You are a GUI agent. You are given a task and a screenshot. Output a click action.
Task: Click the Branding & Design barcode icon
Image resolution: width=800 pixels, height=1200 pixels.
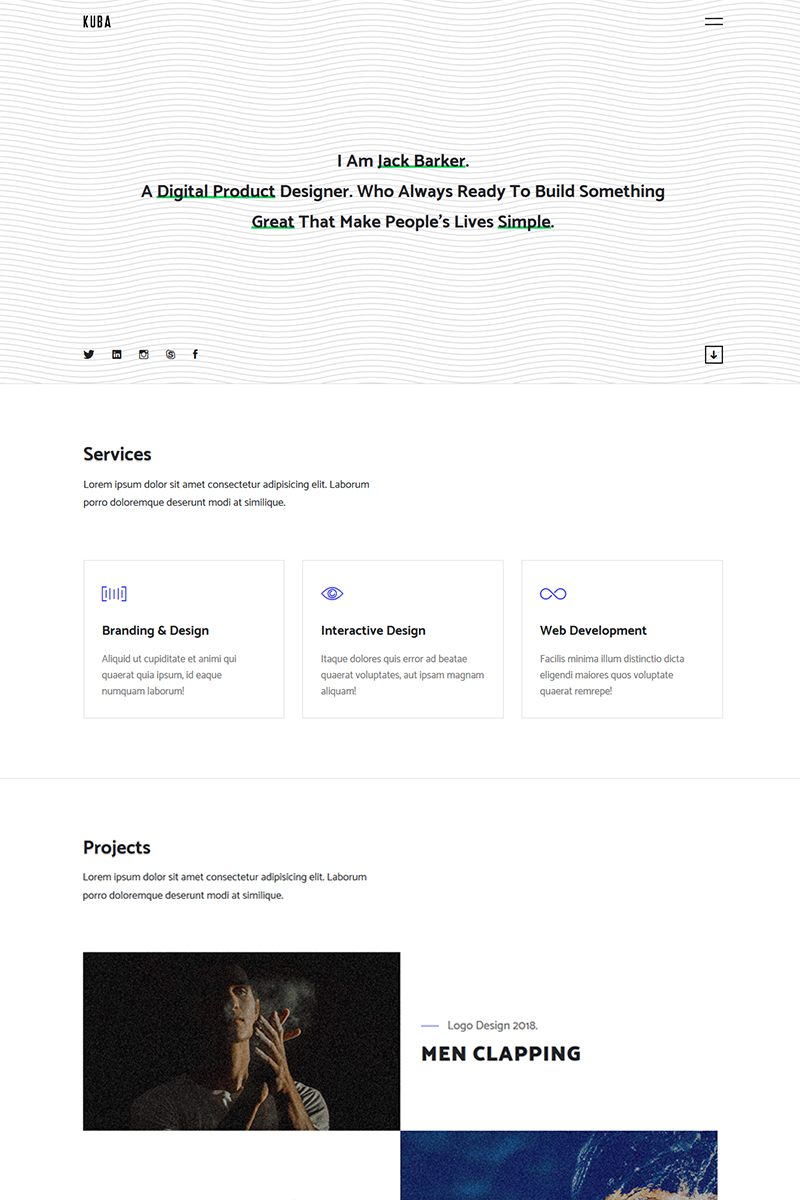tap(114, 594)
